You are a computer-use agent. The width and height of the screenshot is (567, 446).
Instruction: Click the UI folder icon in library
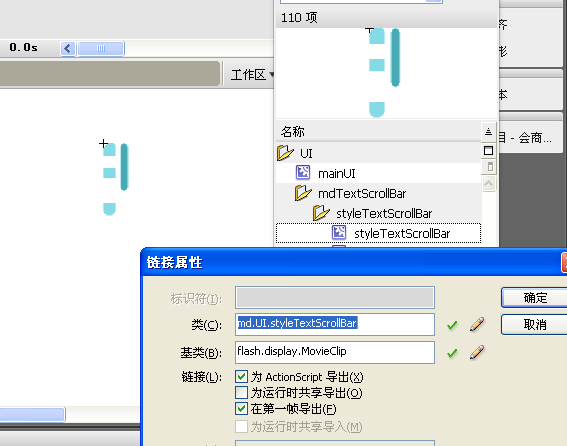click(x=285, y=153)
